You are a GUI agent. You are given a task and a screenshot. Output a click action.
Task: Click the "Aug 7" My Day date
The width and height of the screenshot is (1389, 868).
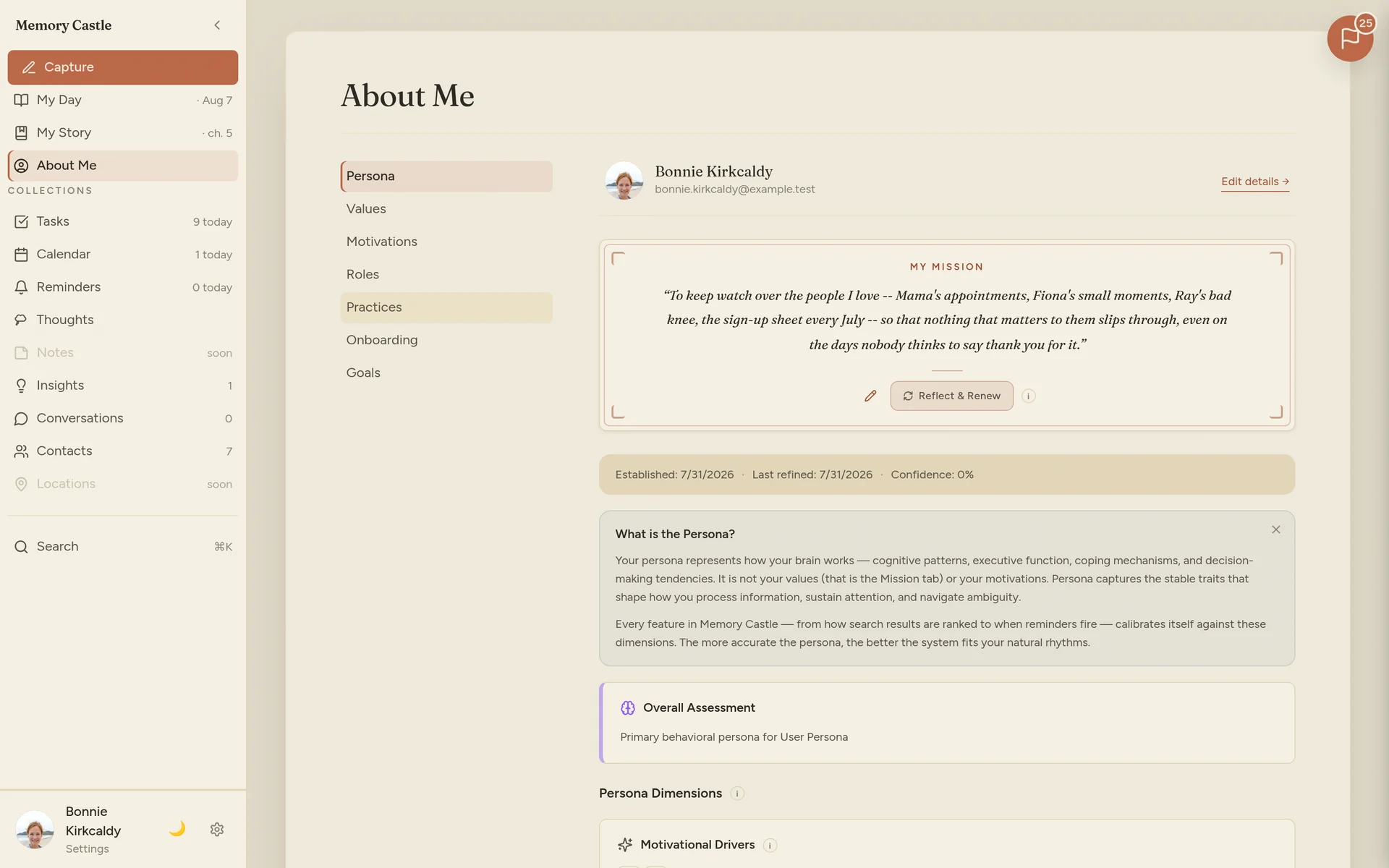[x=215, y=101]
